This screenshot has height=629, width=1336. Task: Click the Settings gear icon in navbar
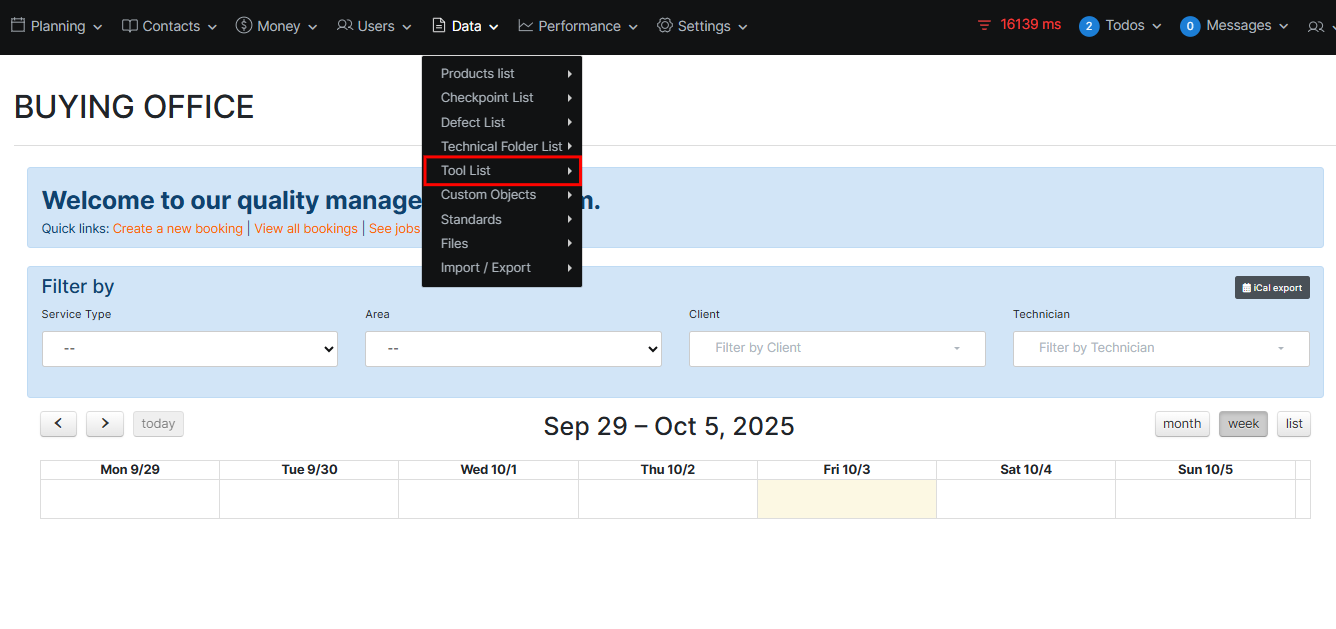pos(665,25)
